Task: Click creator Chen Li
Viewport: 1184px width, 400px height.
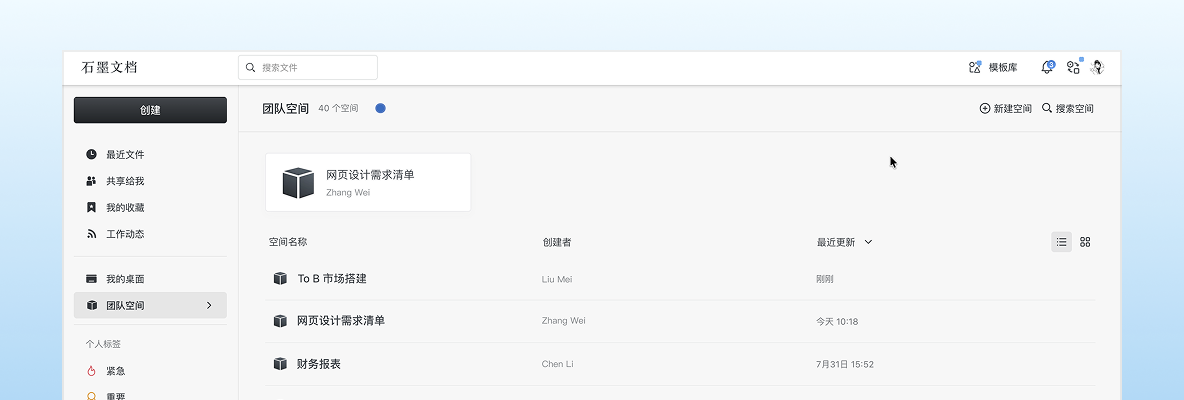Action: point(557,365)
